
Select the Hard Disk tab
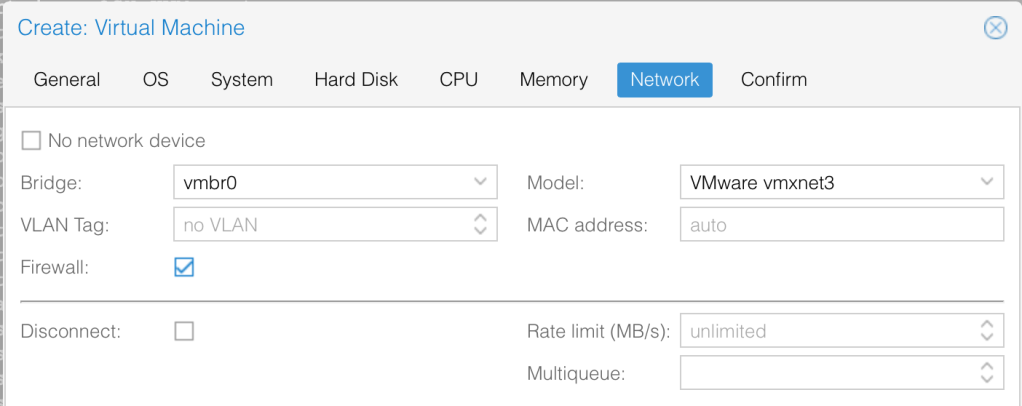pyautogui.click(x=356, y=80)
